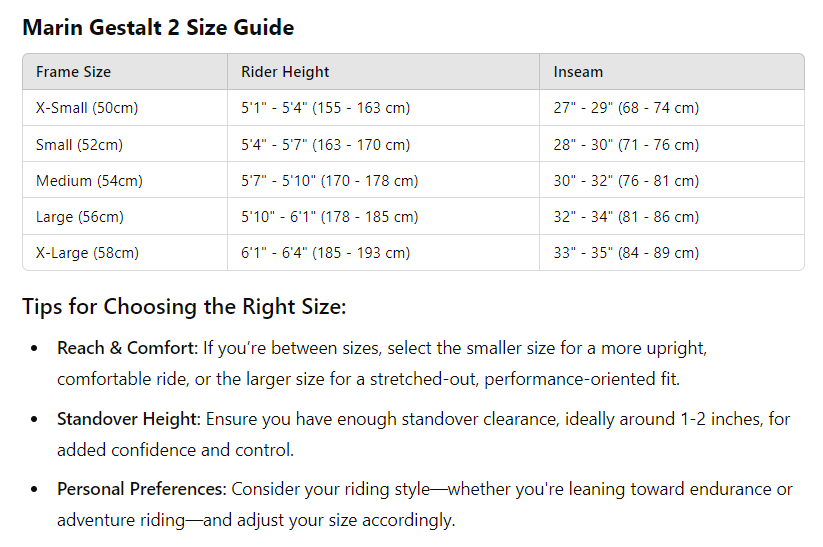Click the Marin Gestalt 2 Size Guide heading
Image resolution: width=823 pixels, height=547 pixels.
pos(158,27)
